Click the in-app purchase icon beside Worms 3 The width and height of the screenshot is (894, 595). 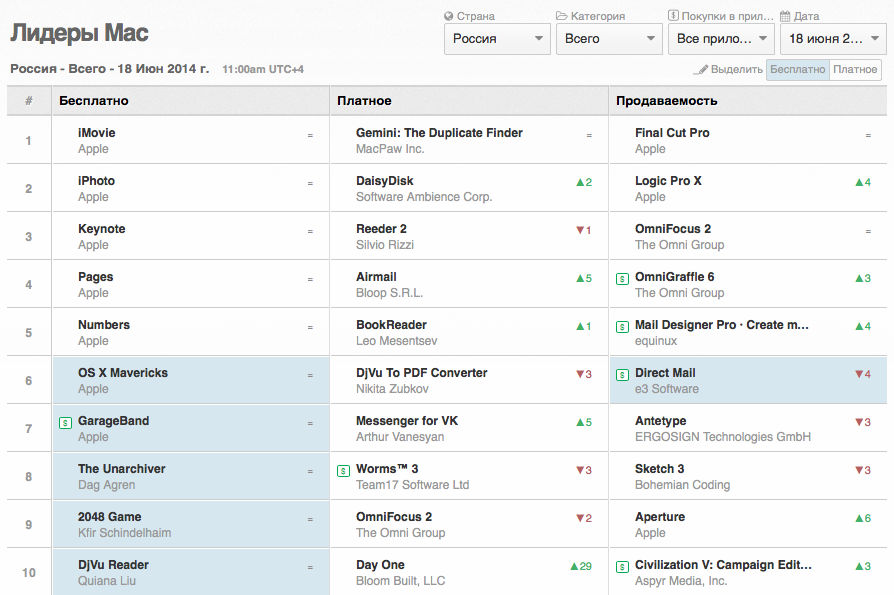pyautogui.click(x=343, y=470)
